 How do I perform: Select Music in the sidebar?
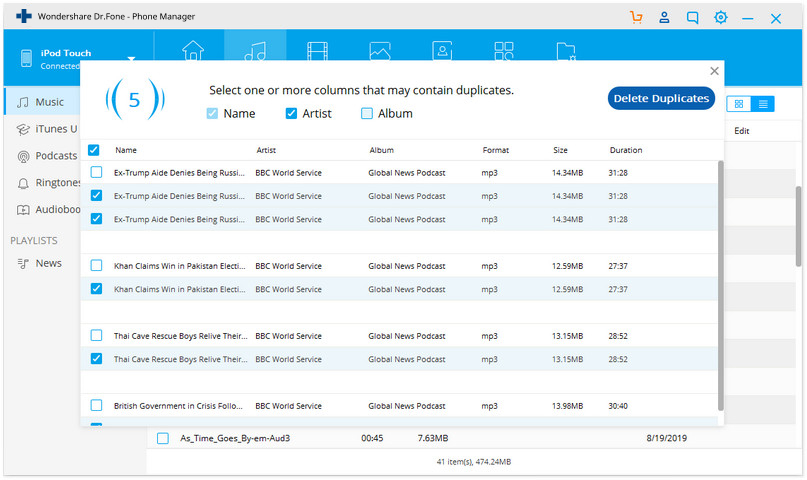(42, 102)
